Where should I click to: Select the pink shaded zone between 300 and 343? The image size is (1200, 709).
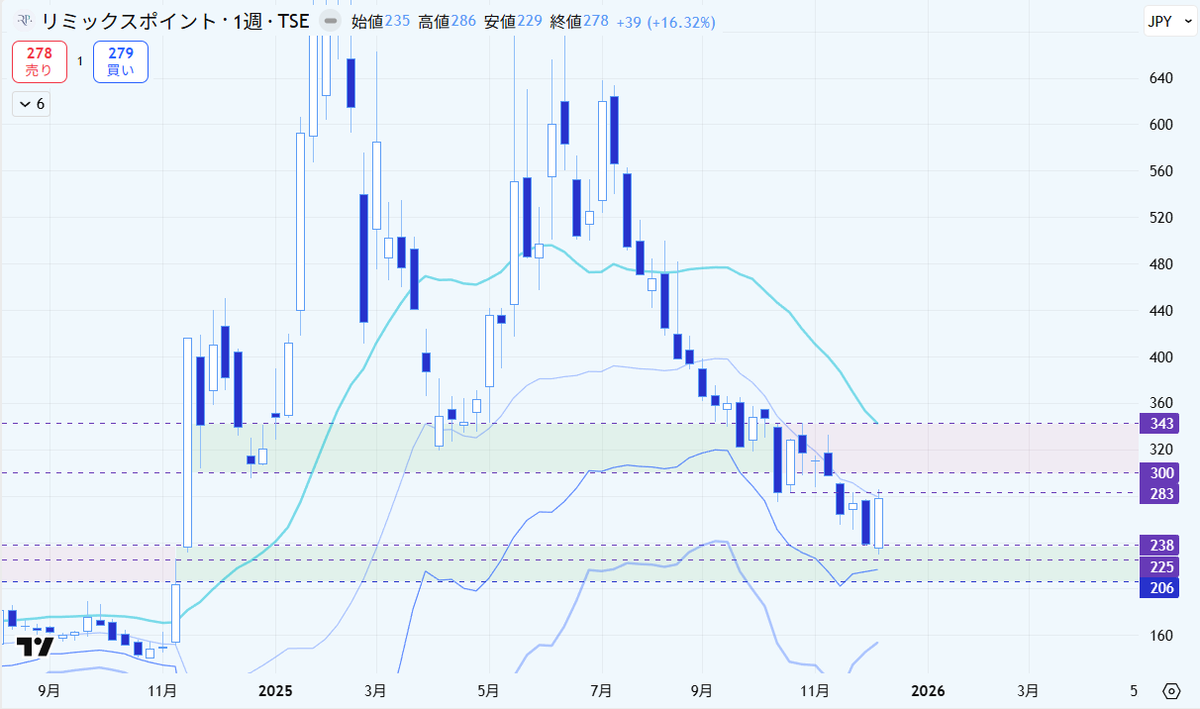click(960, 448)
